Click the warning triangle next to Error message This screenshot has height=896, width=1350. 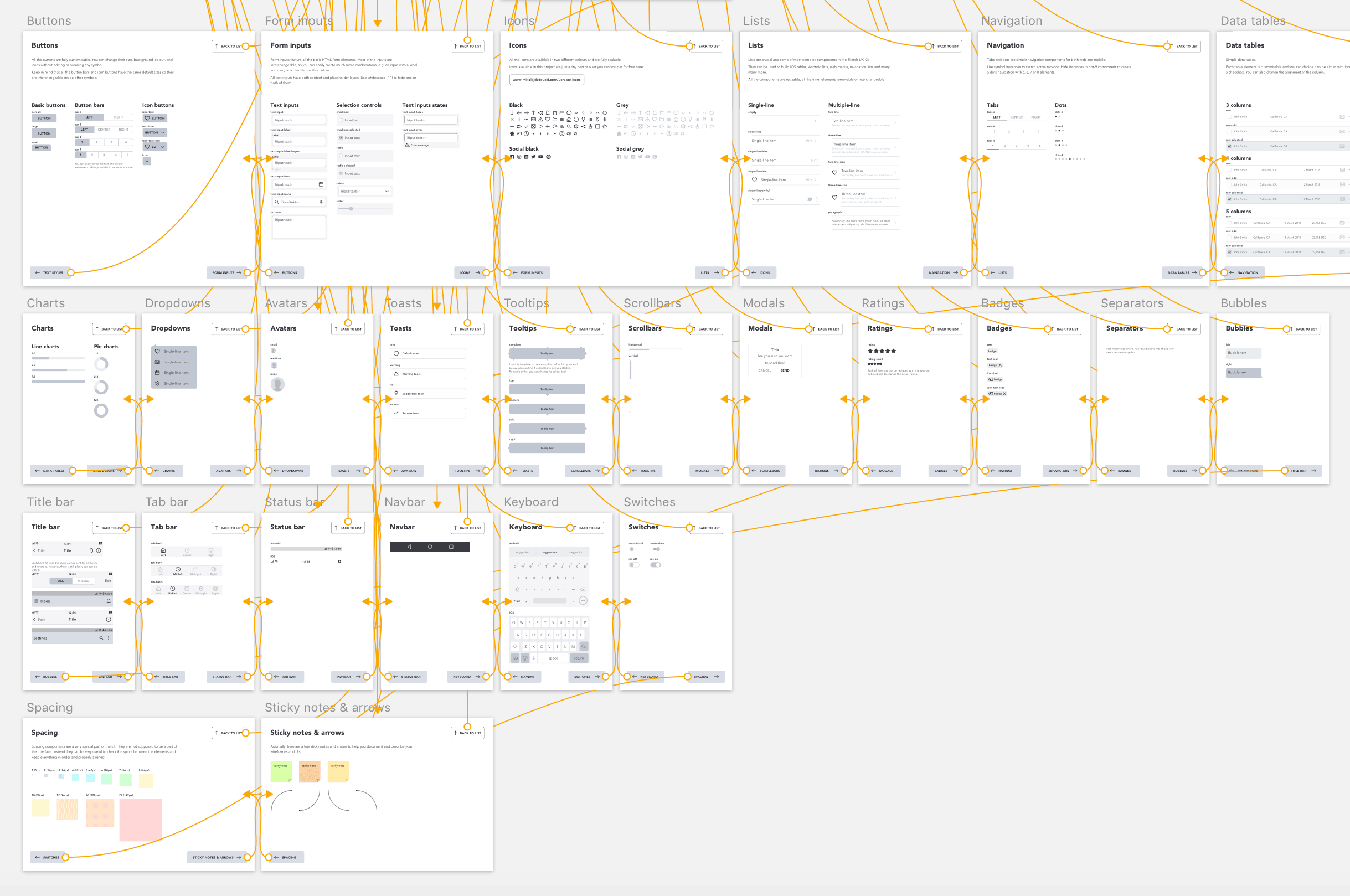point(408,145)
